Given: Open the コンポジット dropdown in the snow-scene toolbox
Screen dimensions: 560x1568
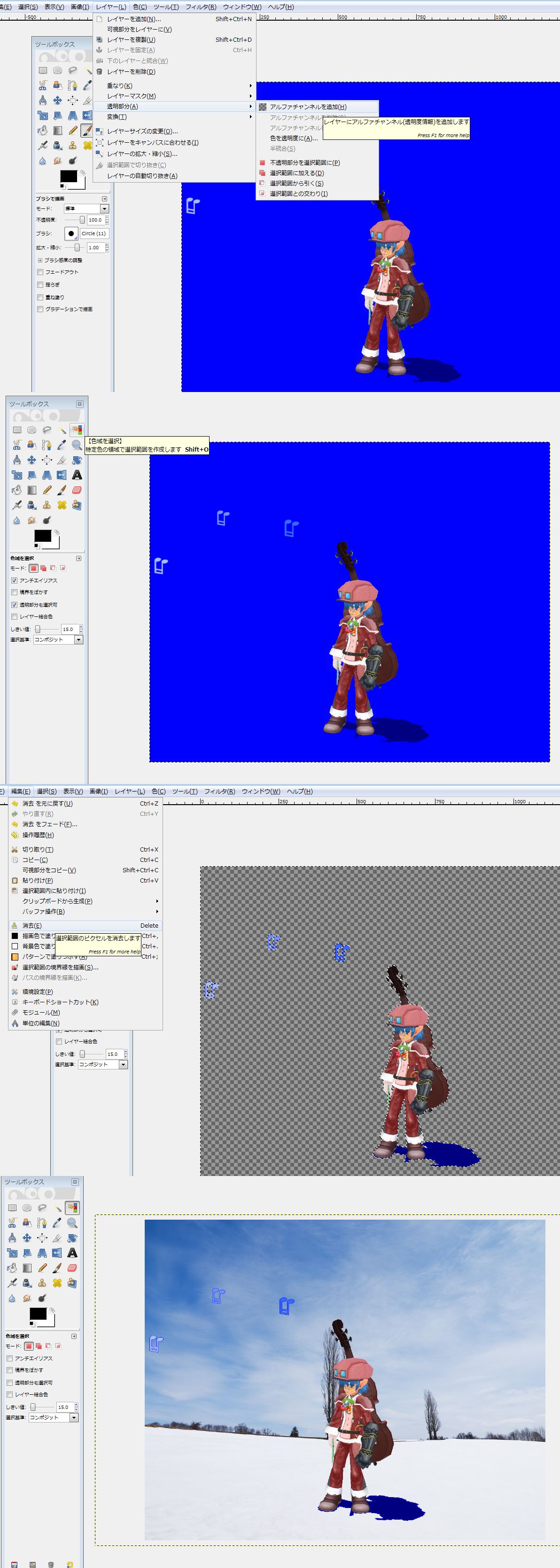Looking at the screenshot, I should click(54, 1417).
